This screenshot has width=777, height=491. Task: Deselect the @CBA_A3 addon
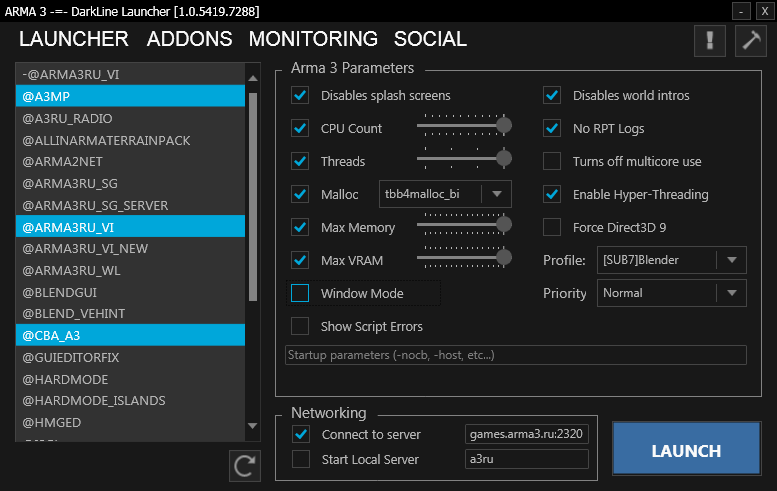click(x=130, y=335)
